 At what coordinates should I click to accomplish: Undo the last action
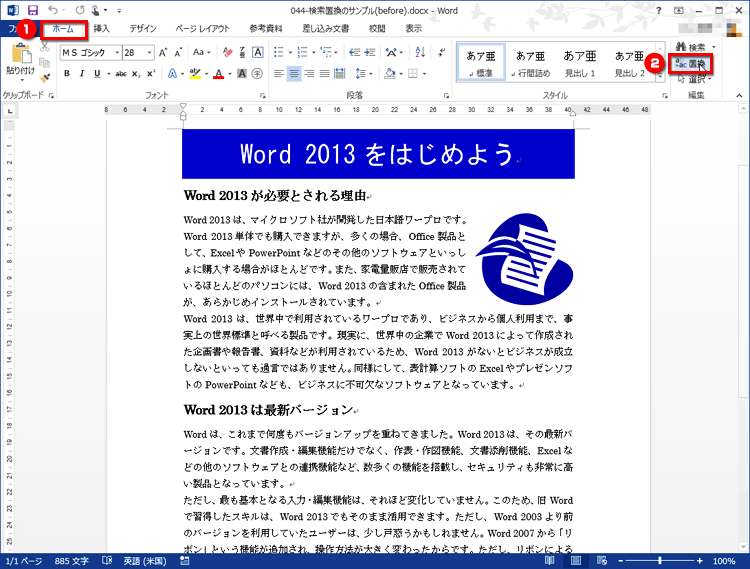(x=53, y=10)
